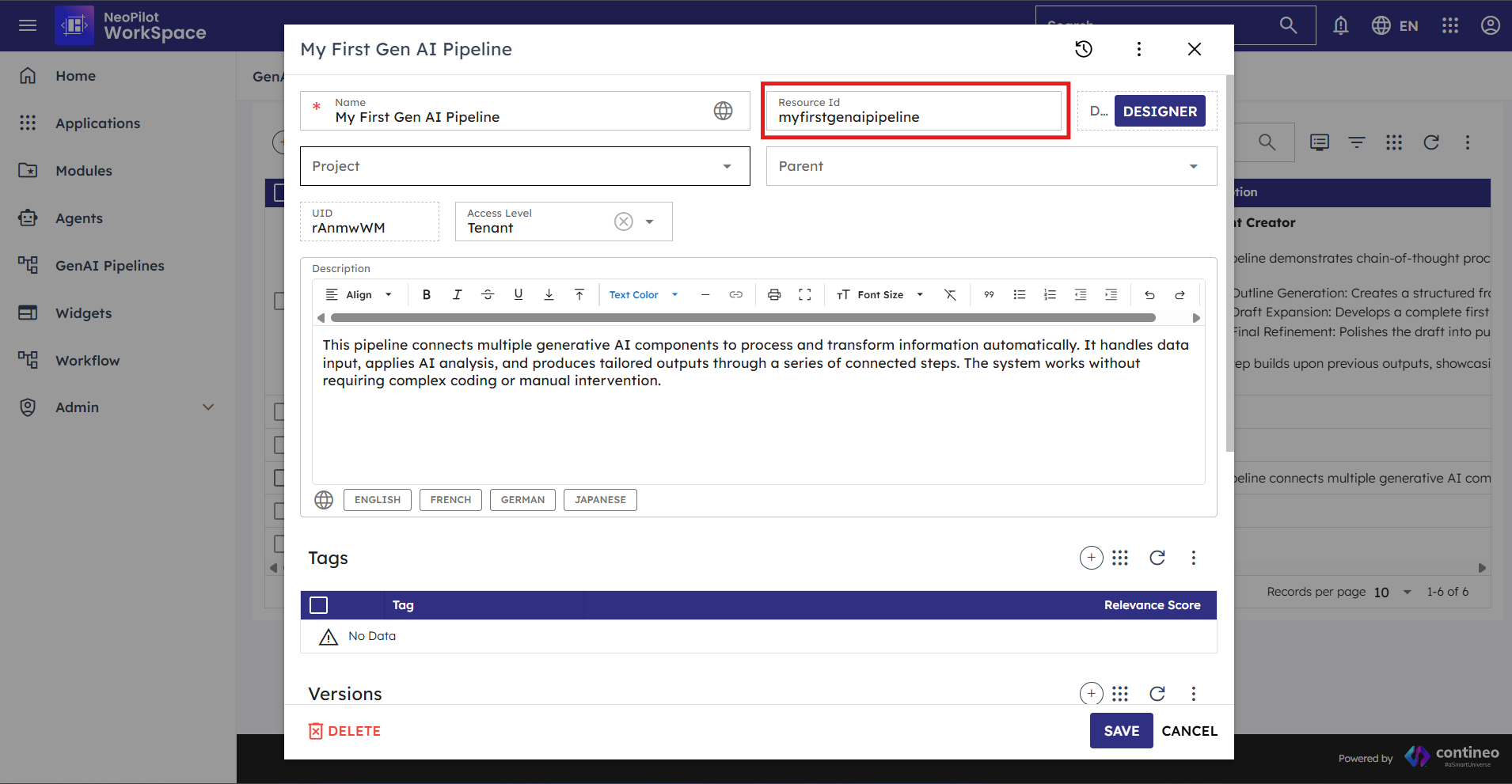Viewport: 1512px width, 784px height.
Task: Toggle fullscreen editor mode
Action: [x=805, y=294]
